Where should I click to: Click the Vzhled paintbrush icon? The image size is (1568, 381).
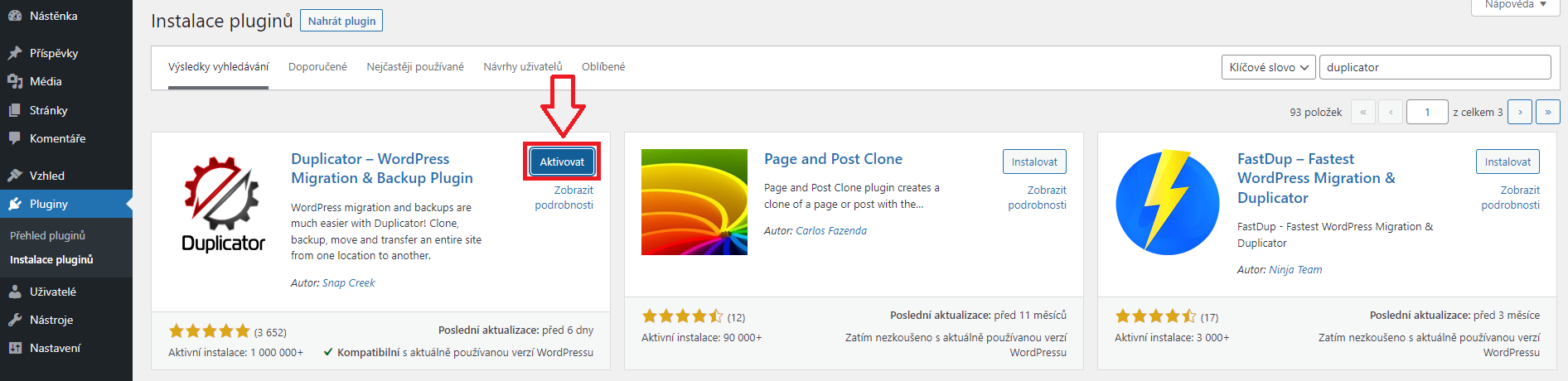tap(15, 176)
